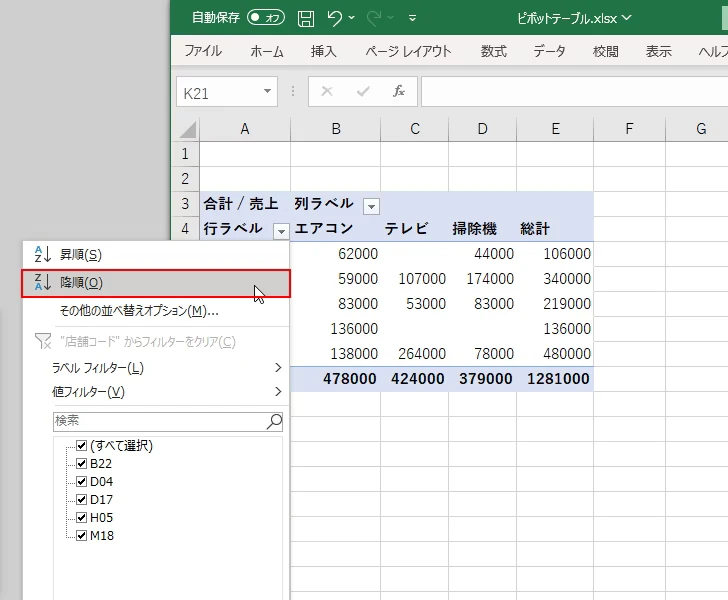Select the テレビ column label cell
The height and width of the screenshot is (600, 728).
coord(414,228)
